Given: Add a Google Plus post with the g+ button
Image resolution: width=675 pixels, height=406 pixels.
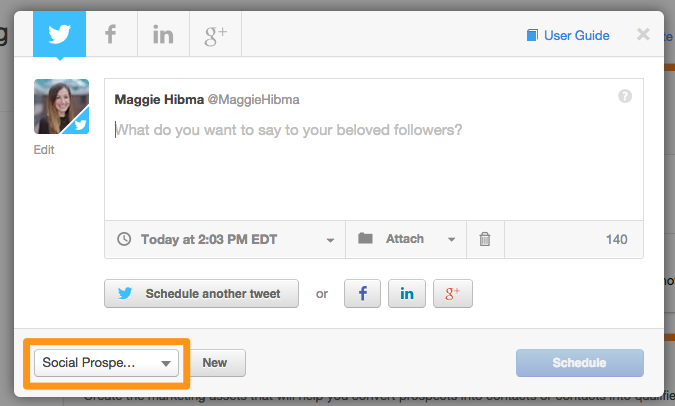Looking at the screenshot, I should (x=452, y=294).
